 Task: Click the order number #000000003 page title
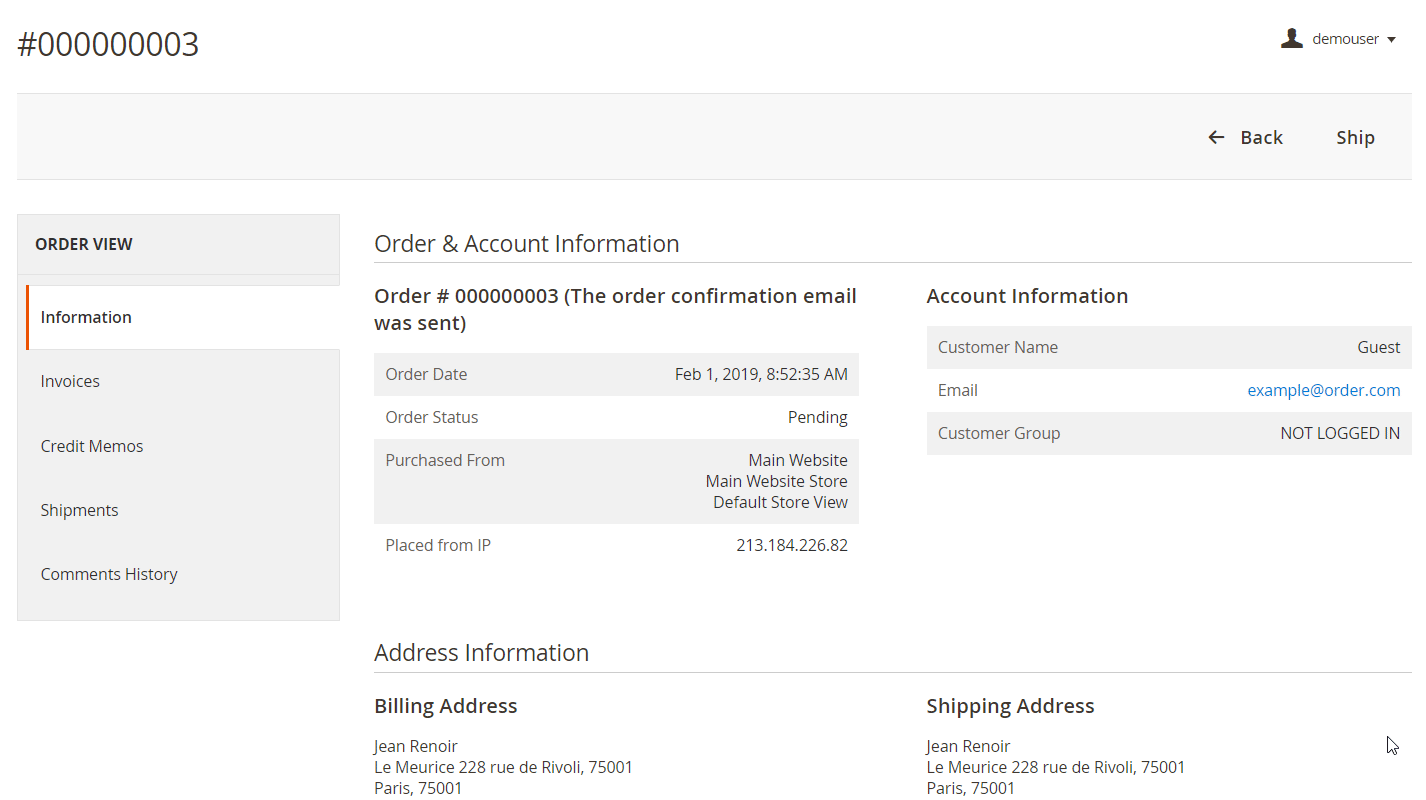click(x=108, y=44)
